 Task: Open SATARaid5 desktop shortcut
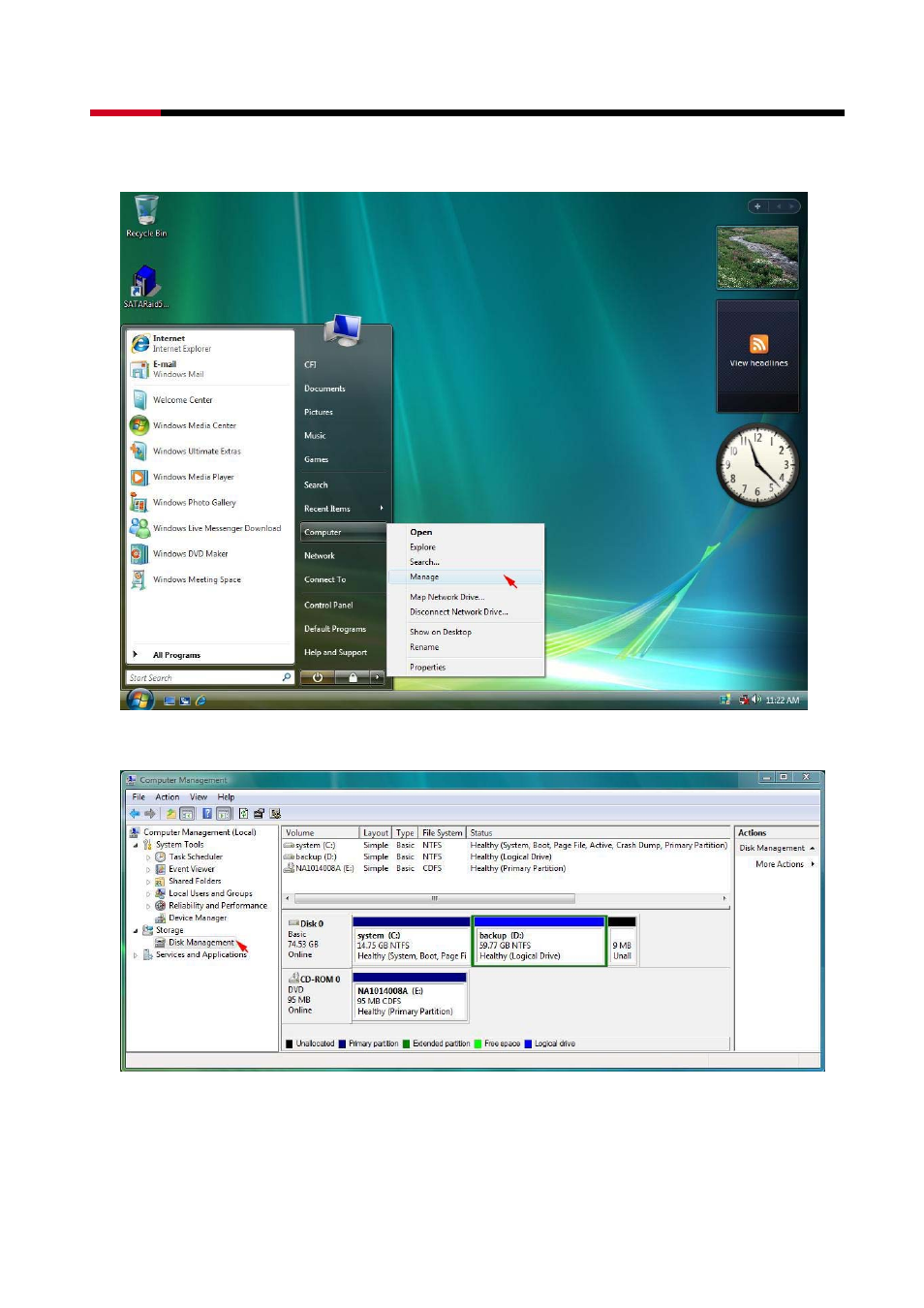pyautogui.click(x=145, y=288)
